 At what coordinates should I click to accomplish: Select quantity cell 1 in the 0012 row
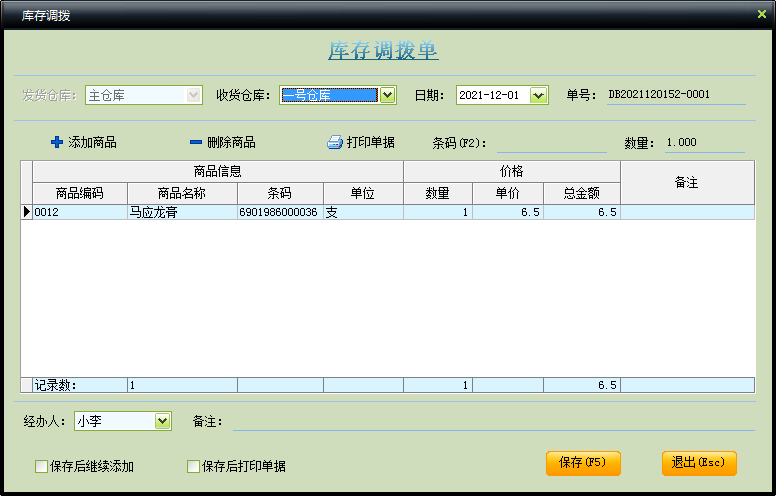pos(438,212)
